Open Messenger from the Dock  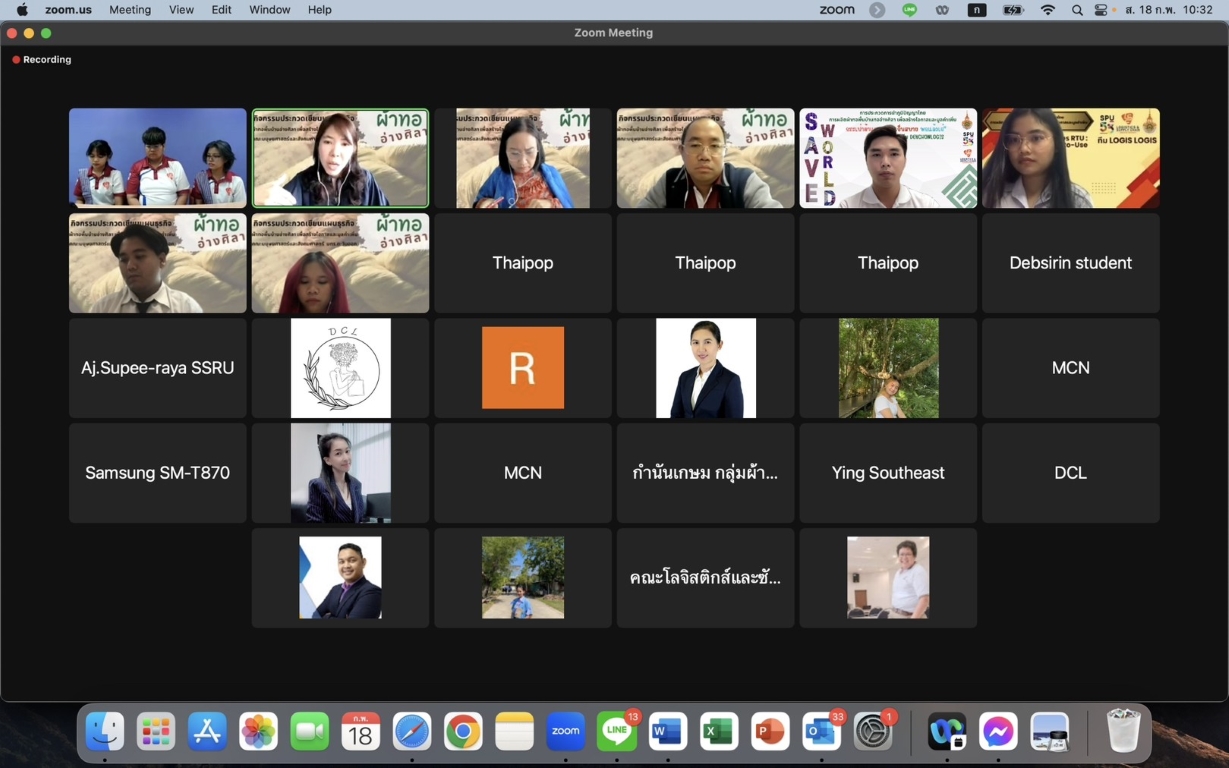point(998,732)
